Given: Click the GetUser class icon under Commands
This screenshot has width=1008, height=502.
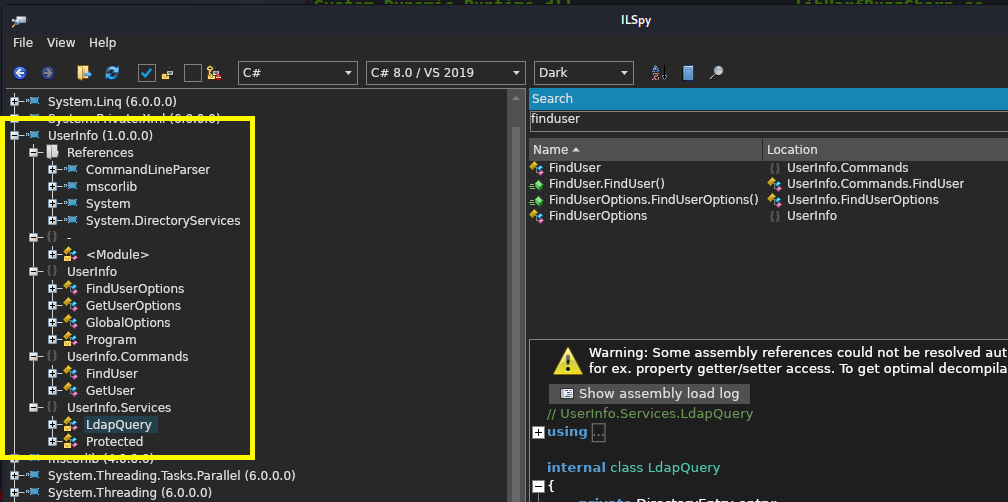Looking at the screenshot, I should click(70, 390).
